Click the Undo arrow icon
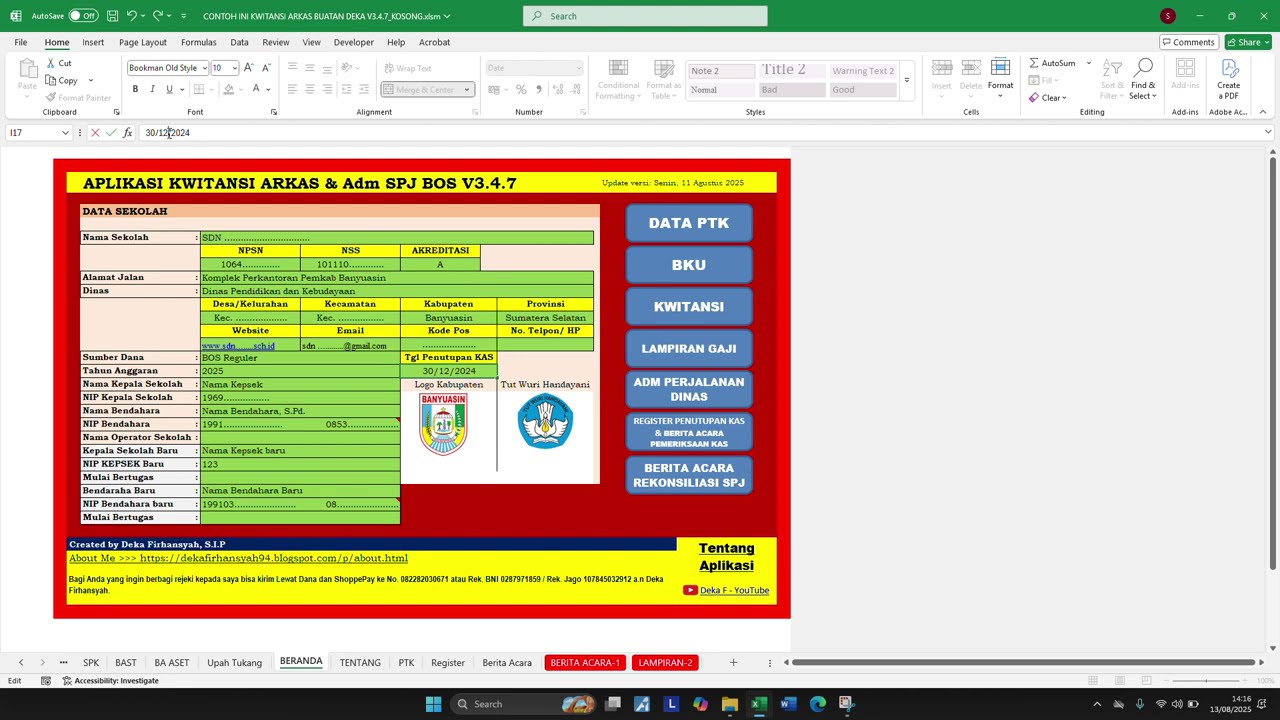Image resolution: width=1280 pixels, height=720 pixels. (131, 16)
